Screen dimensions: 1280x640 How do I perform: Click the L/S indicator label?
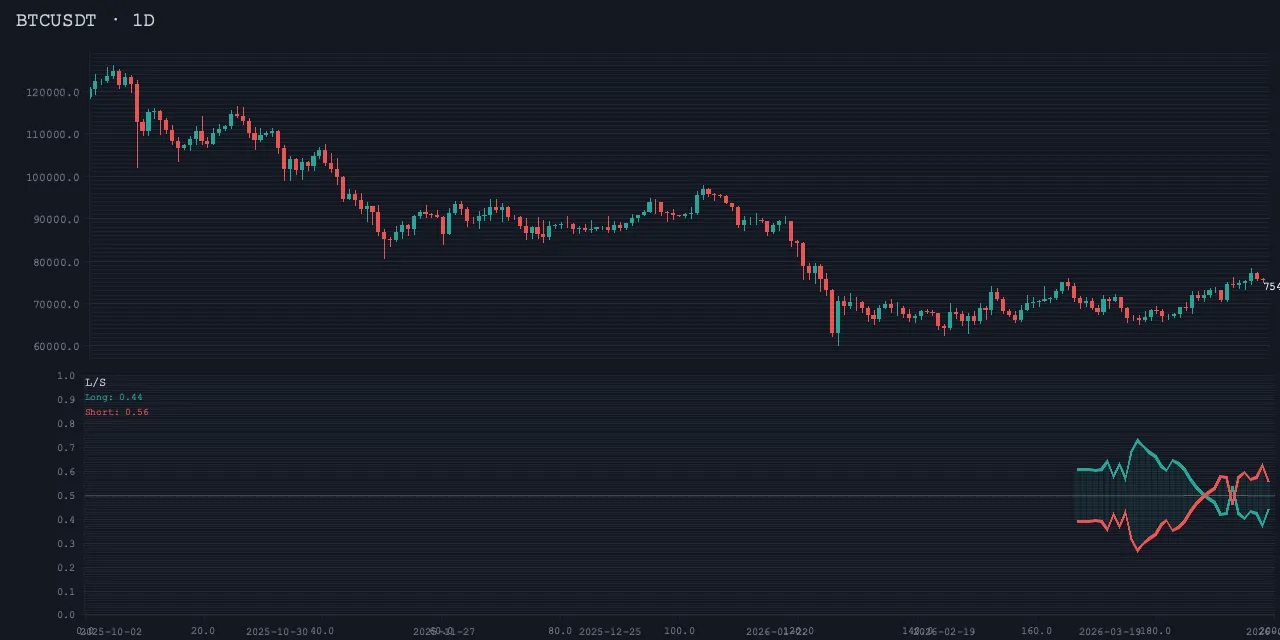point(95,382)
